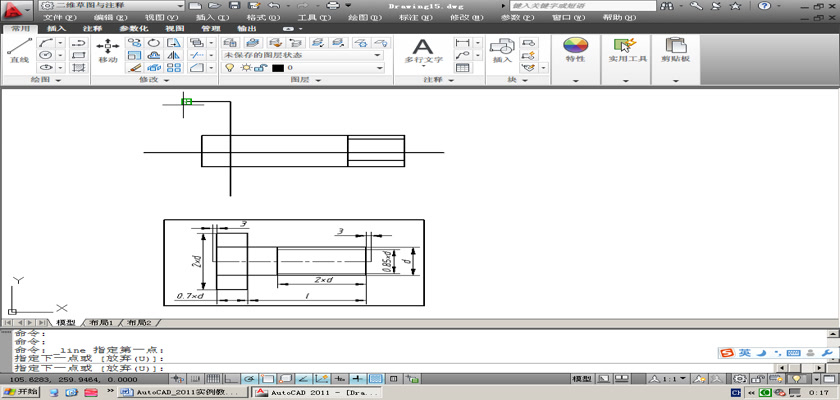Click the Insert block (插入) tool

pyautogui.click(x=502, y=51)
